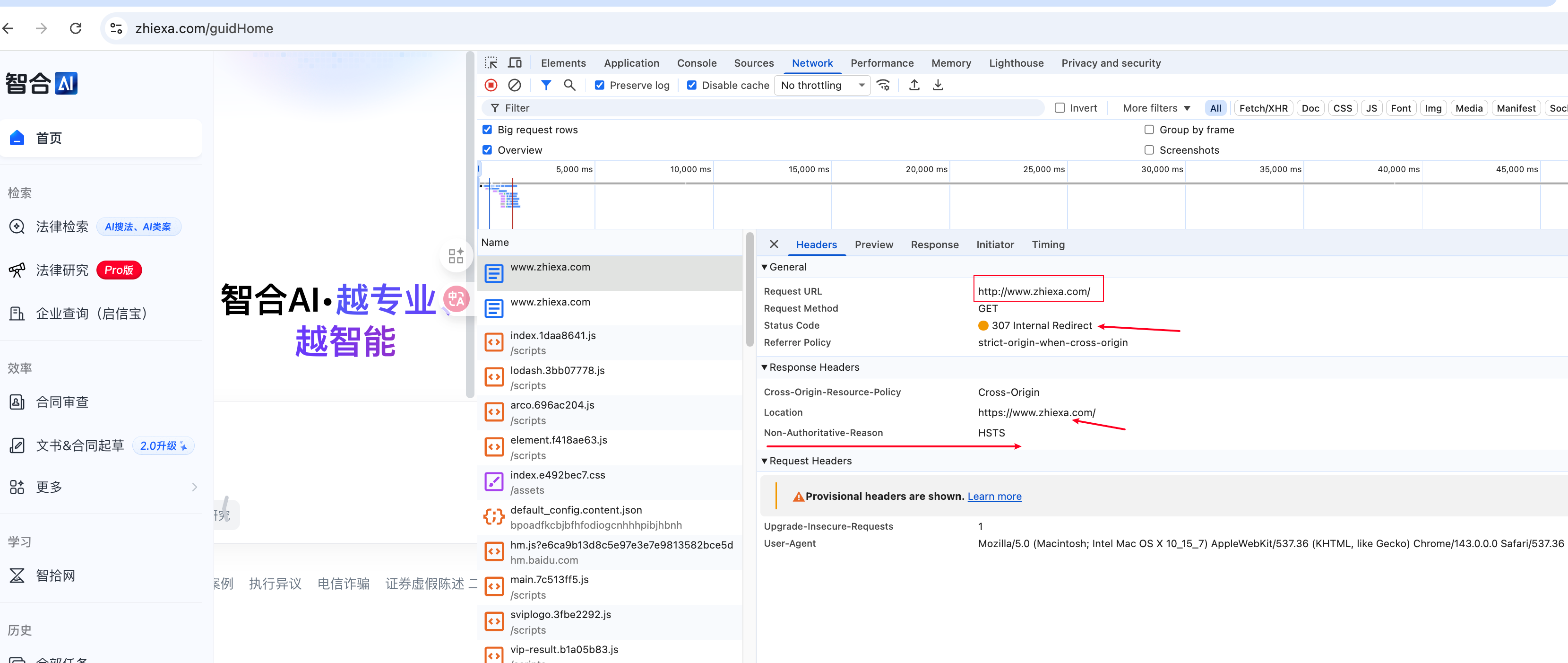Open the No throttling dropdown
The height and width of the screenshot is (663, 1568).
tap(822, 85)
